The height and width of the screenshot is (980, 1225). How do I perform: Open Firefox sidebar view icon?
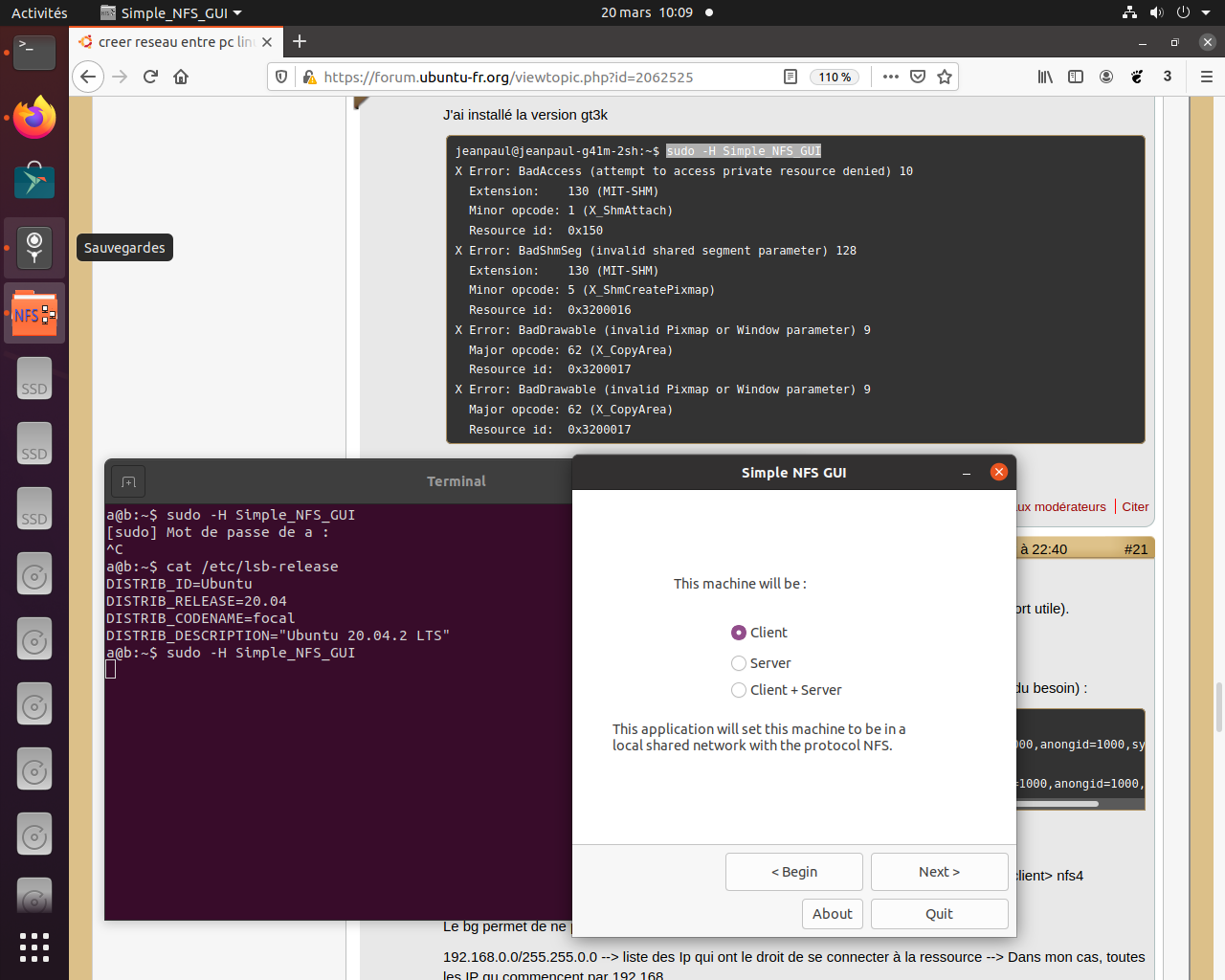click(1076, 77)
